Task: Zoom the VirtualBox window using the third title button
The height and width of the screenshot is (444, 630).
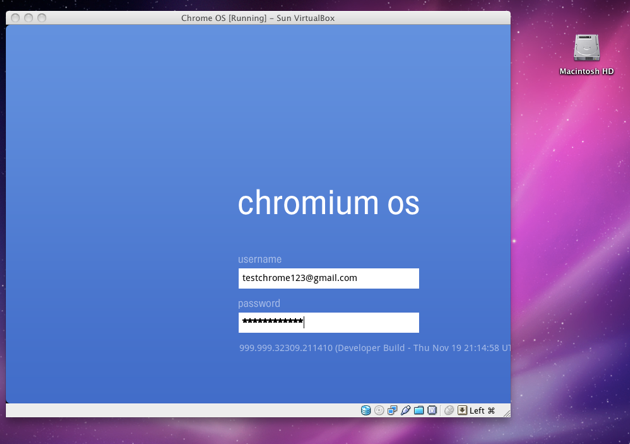Action: click(42, 18)
